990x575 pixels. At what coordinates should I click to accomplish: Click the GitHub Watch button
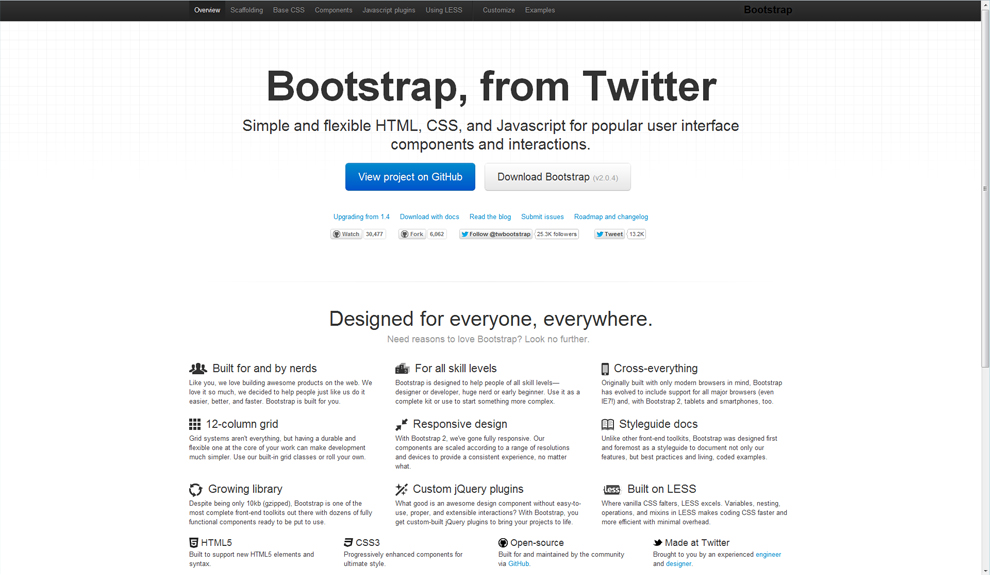coord(345,234)
